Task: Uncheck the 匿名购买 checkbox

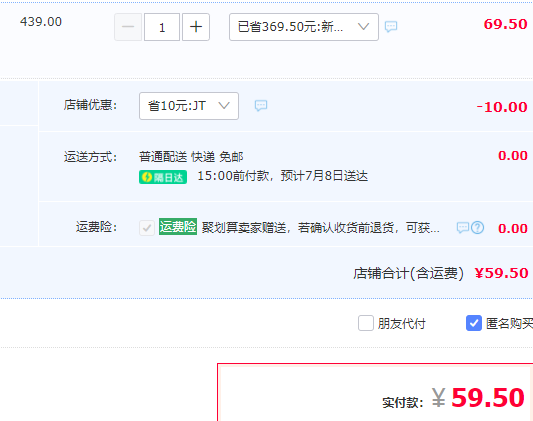Action: coord(474,323)
